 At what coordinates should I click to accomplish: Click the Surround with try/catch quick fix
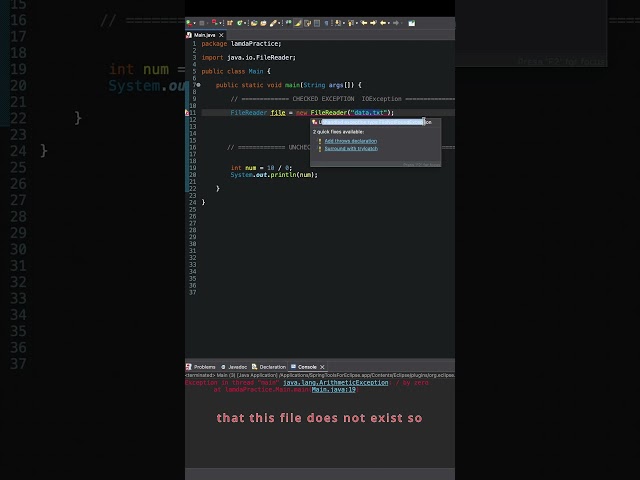point(351,149)
